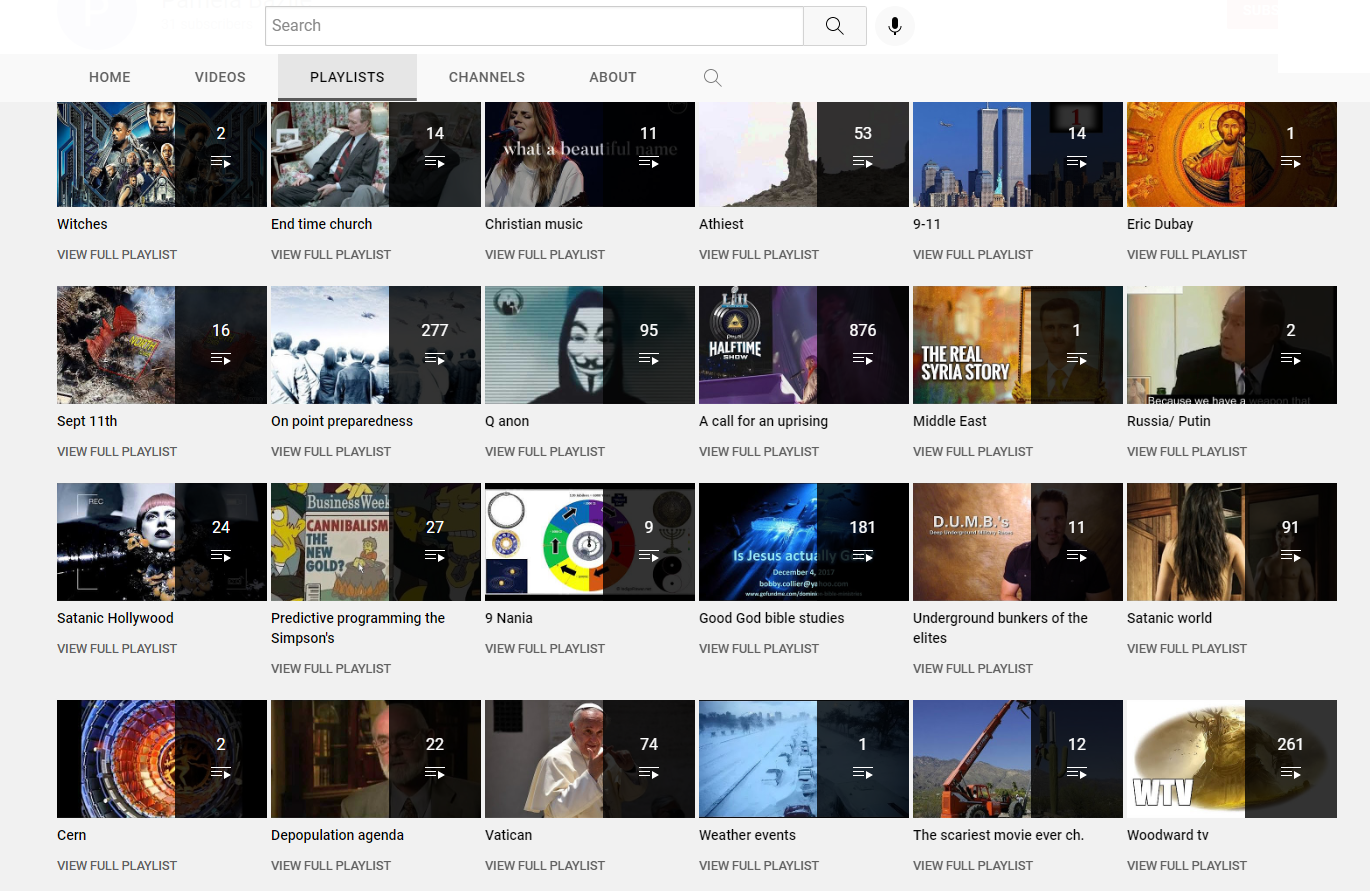Screen dimensions: 1370x891
Task: Open the Channels tab
Action: coord(486,77)
